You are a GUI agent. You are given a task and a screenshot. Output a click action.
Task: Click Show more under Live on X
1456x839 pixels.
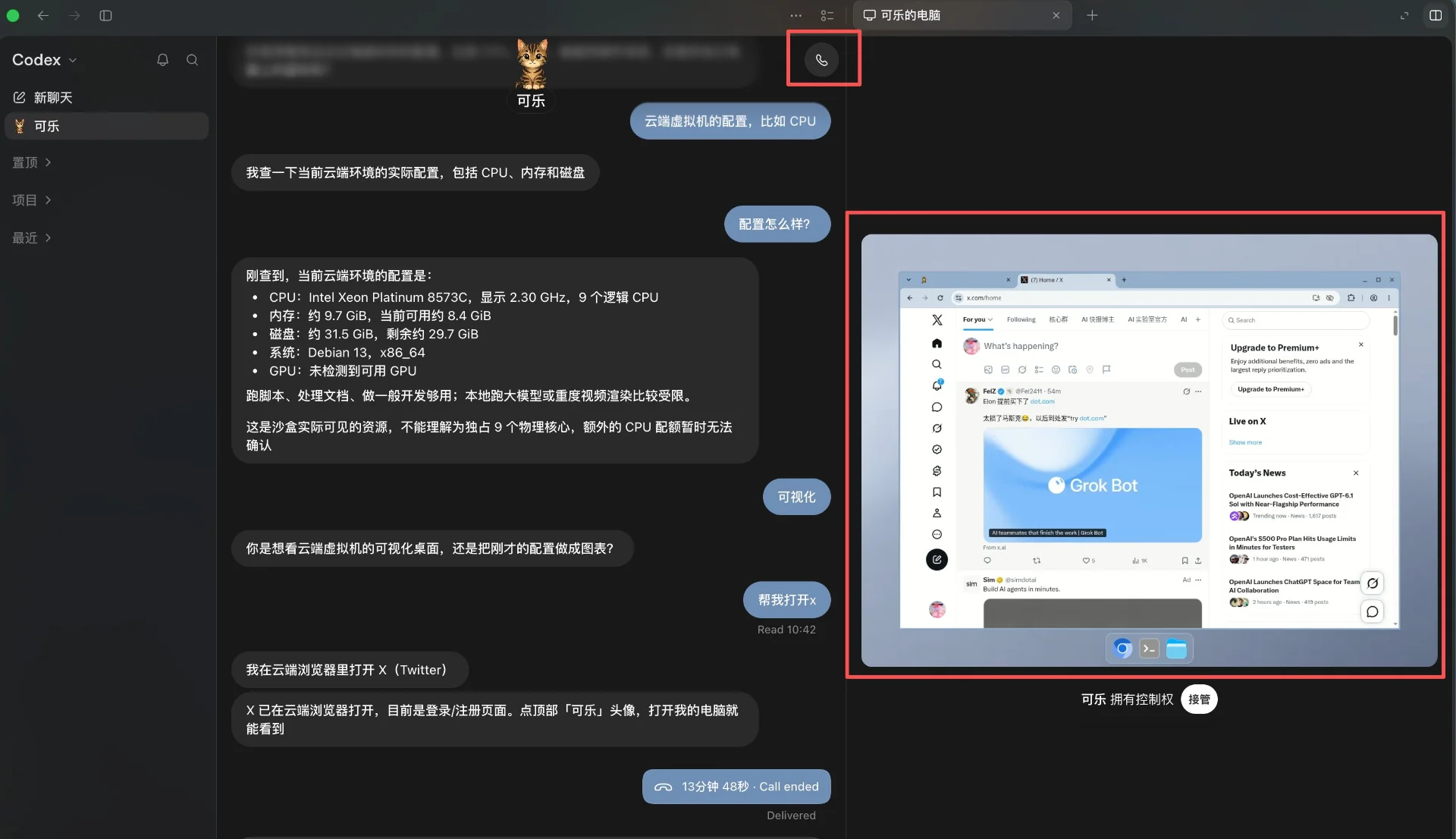point(1245,442)
